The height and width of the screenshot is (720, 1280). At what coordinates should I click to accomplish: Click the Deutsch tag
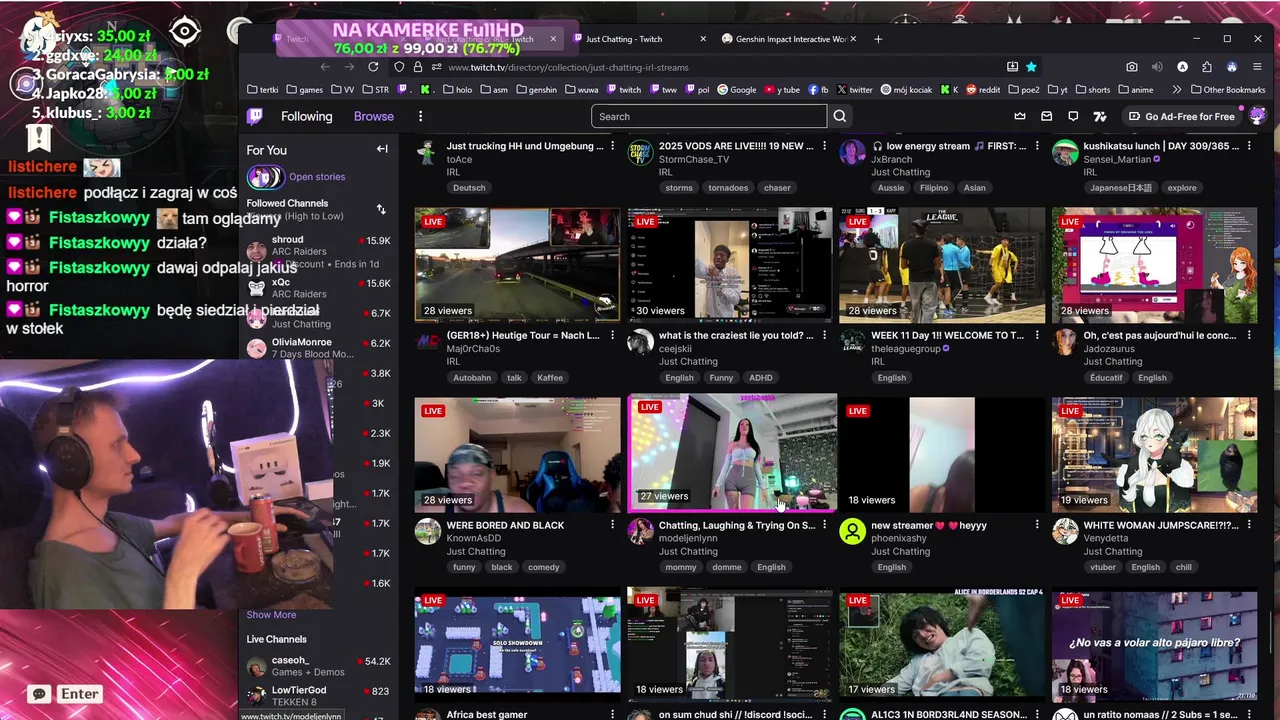[x=469, y=188]
